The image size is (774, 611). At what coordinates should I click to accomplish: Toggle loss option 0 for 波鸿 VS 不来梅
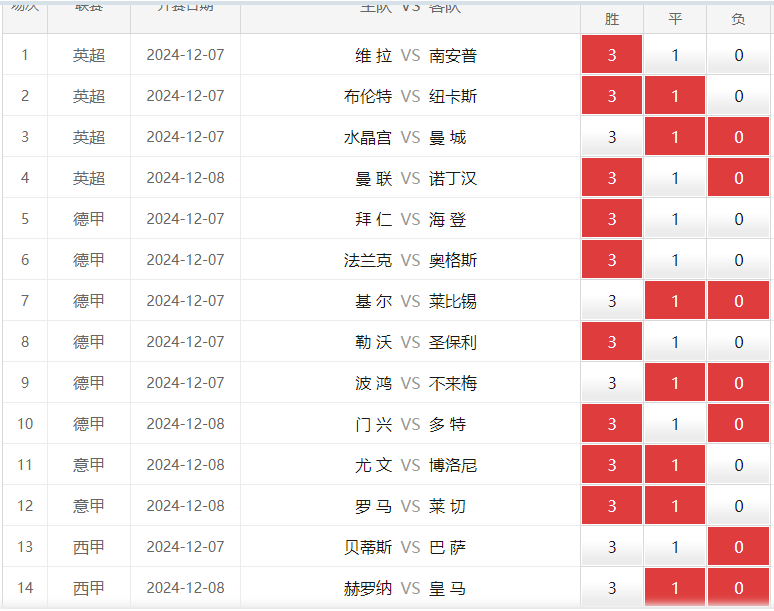[x=738, y=382]
